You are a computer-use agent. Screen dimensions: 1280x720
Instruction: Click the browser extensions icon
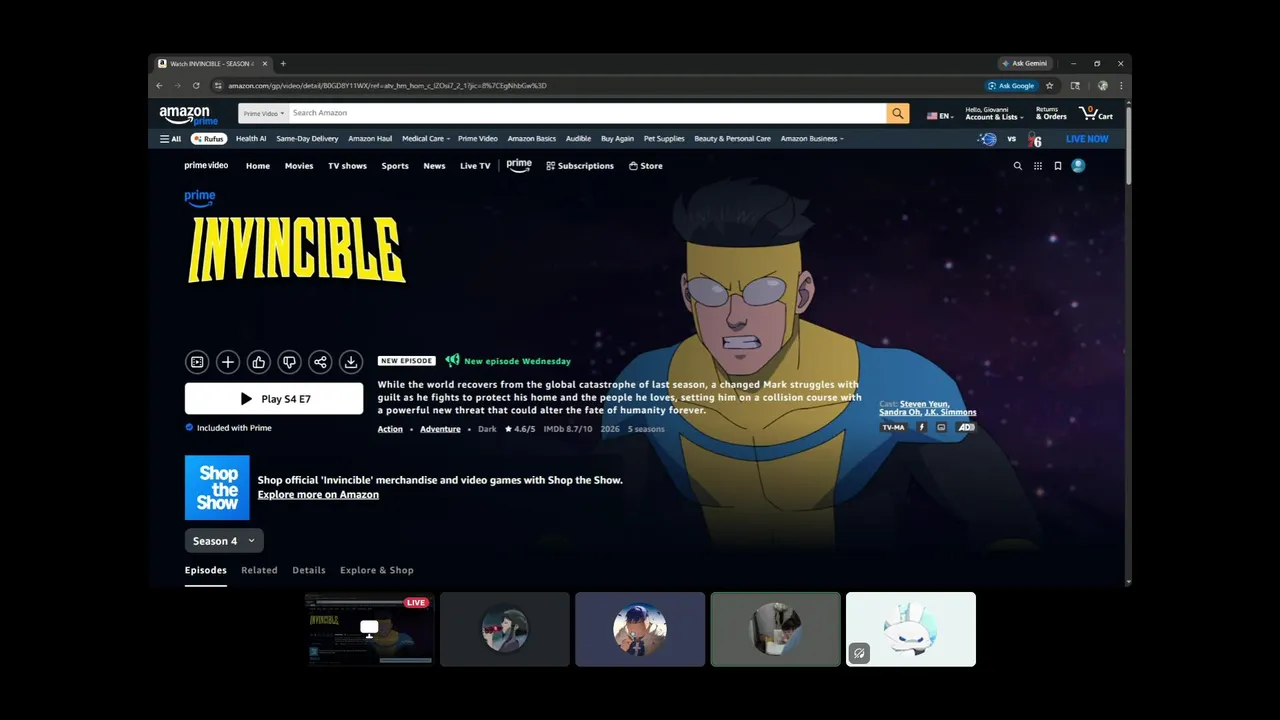tap(1075, 86)
